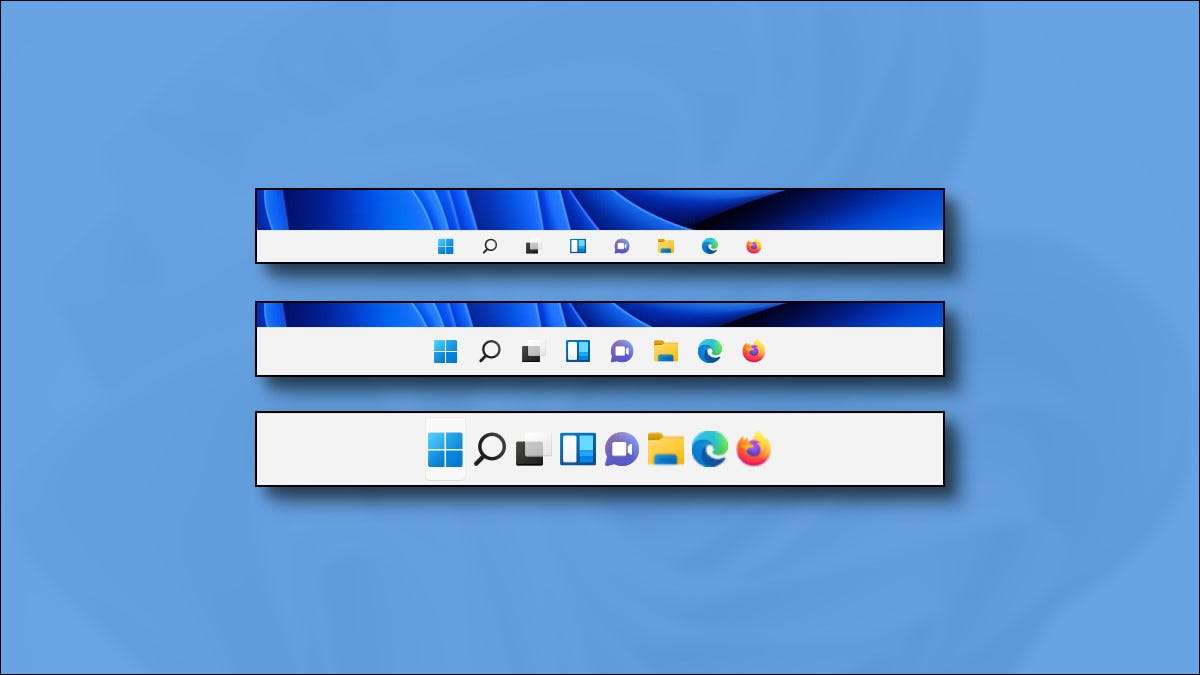Screen dimensions: 1200x675
Task: Open File Explorer on the large taskbar
Action: tap(666, 449)
